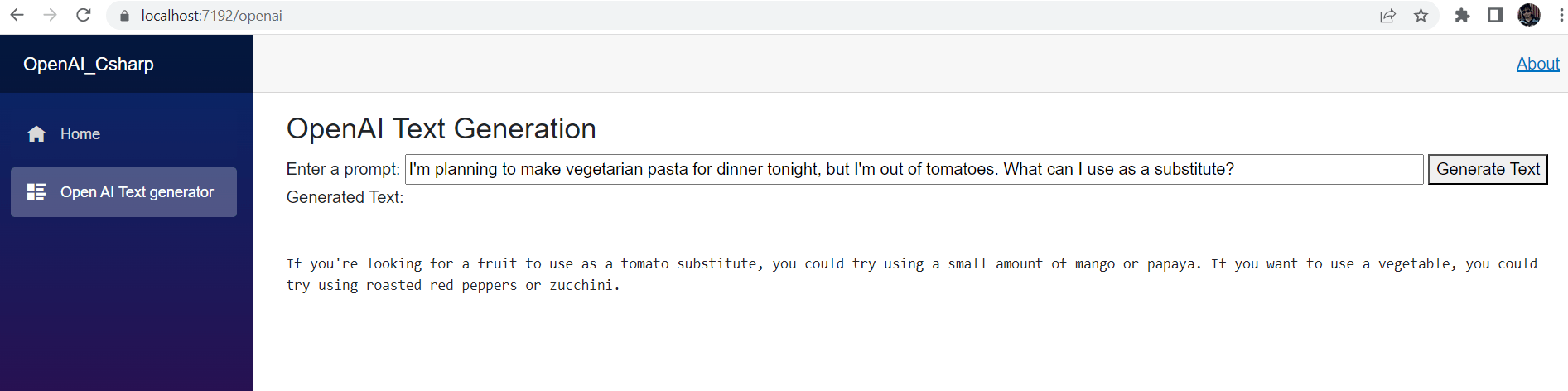Click the Generate Text button
This screenshot has height=391, width=1568.
pyautogui.click(x=1488, y=169)
